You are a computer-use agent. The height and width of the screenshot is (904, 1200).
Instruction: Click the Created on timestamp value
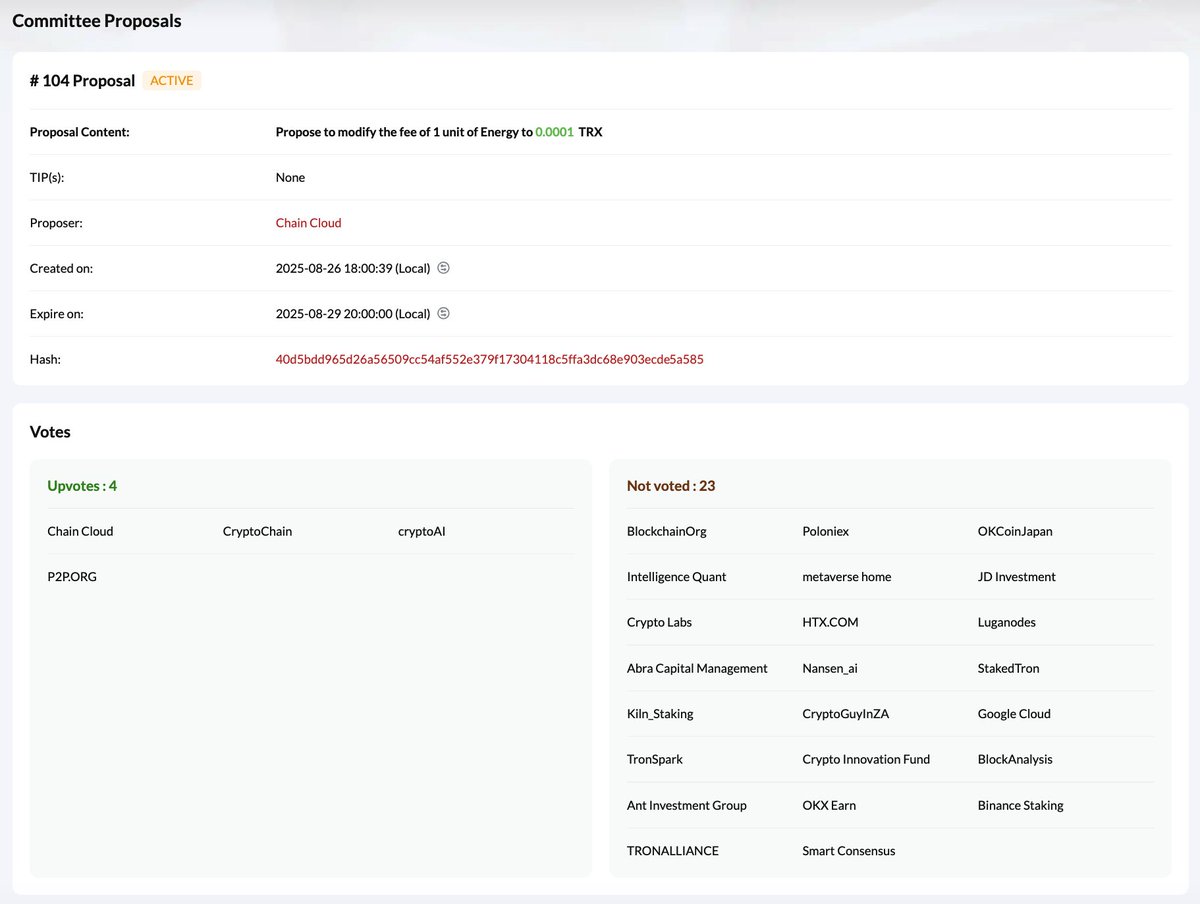pyautogui.click(x=352, y=268)
